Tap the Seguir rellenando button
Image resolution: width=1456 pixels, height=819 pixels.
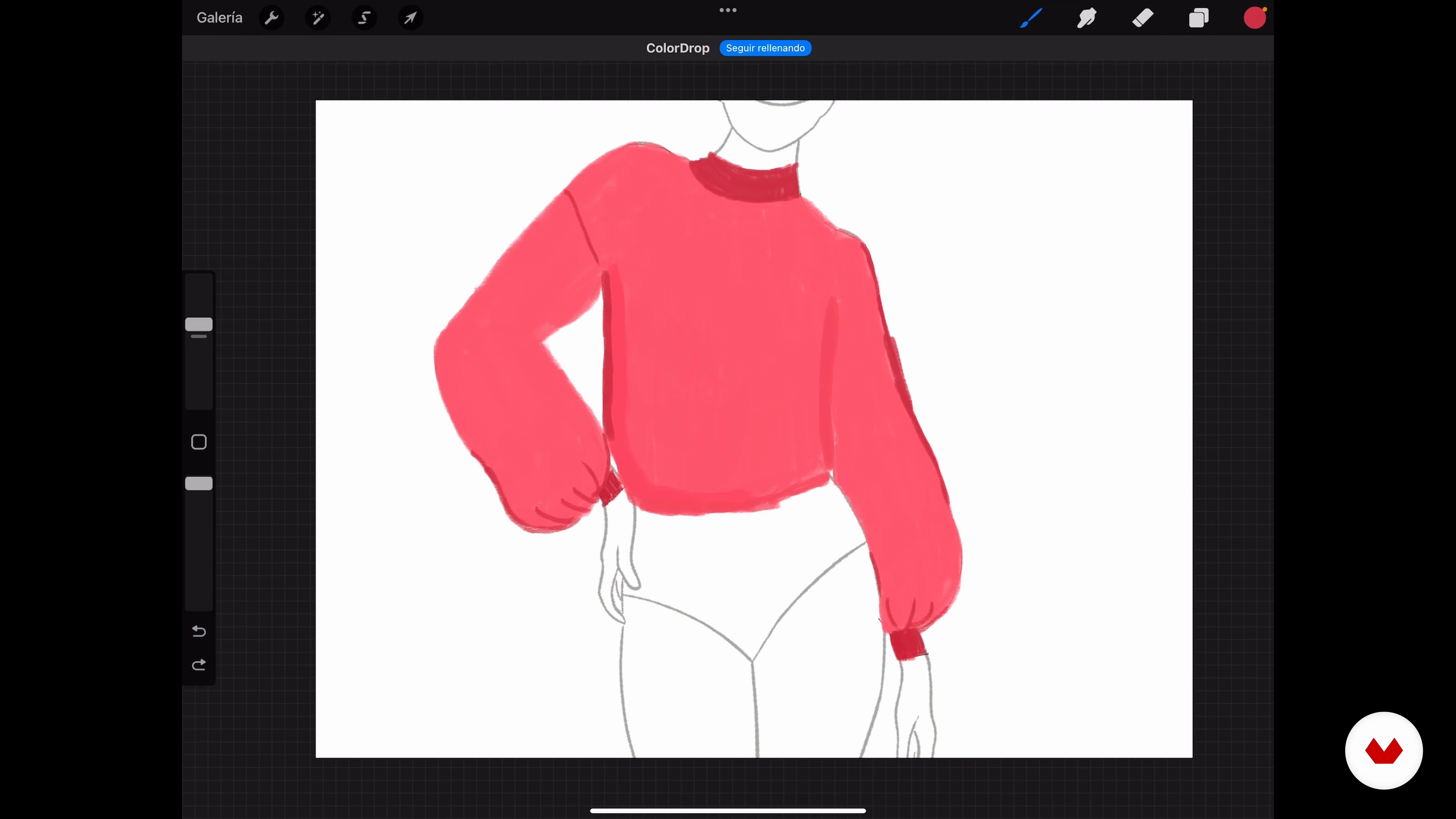pos(765,48)
